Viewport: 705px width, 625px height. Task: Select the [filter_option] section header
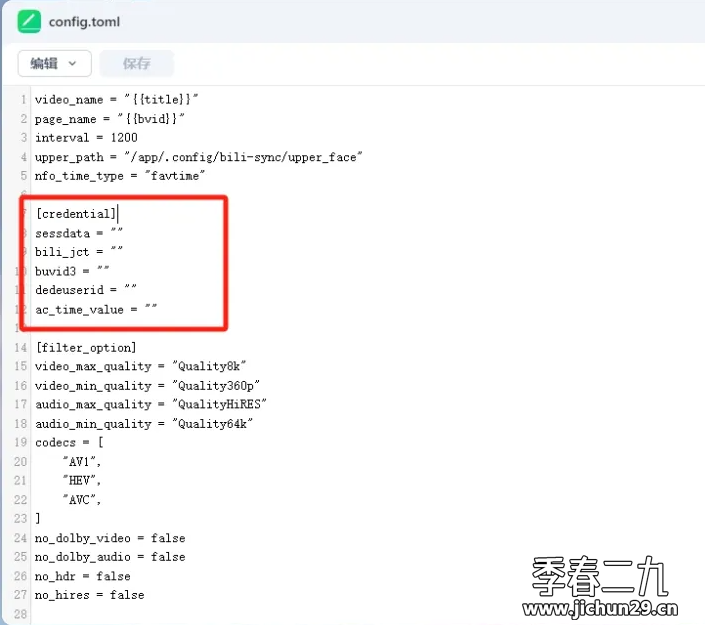click(86, 348)
